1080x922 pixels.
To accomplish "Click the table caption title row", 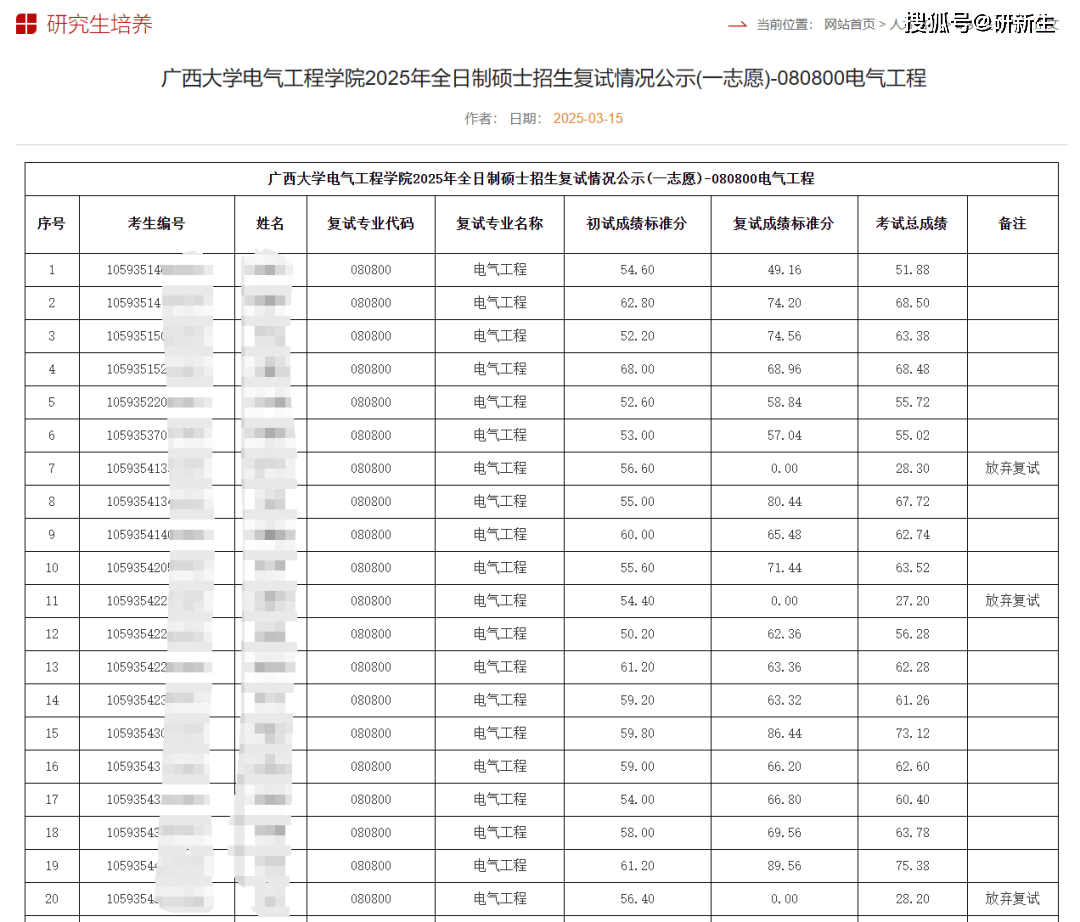I will [541, 179].
